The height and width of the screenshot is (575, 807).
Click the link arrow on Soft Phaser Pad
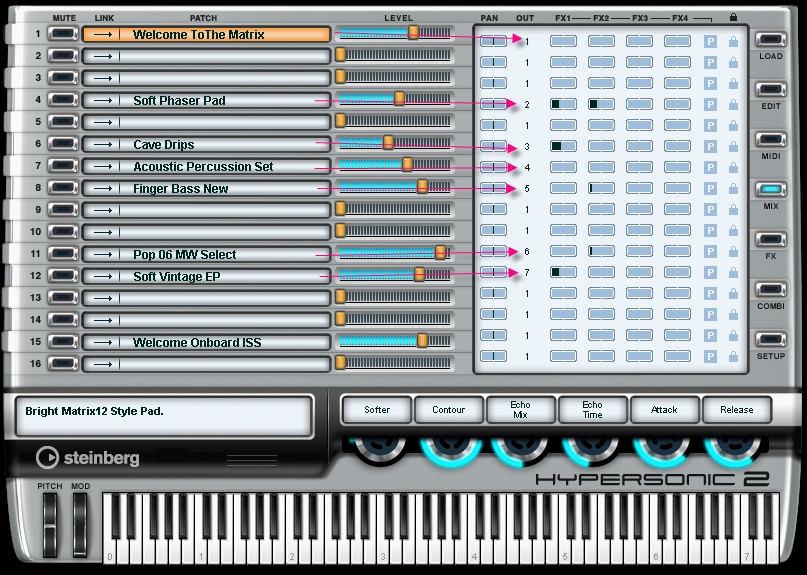coord(103,100)
